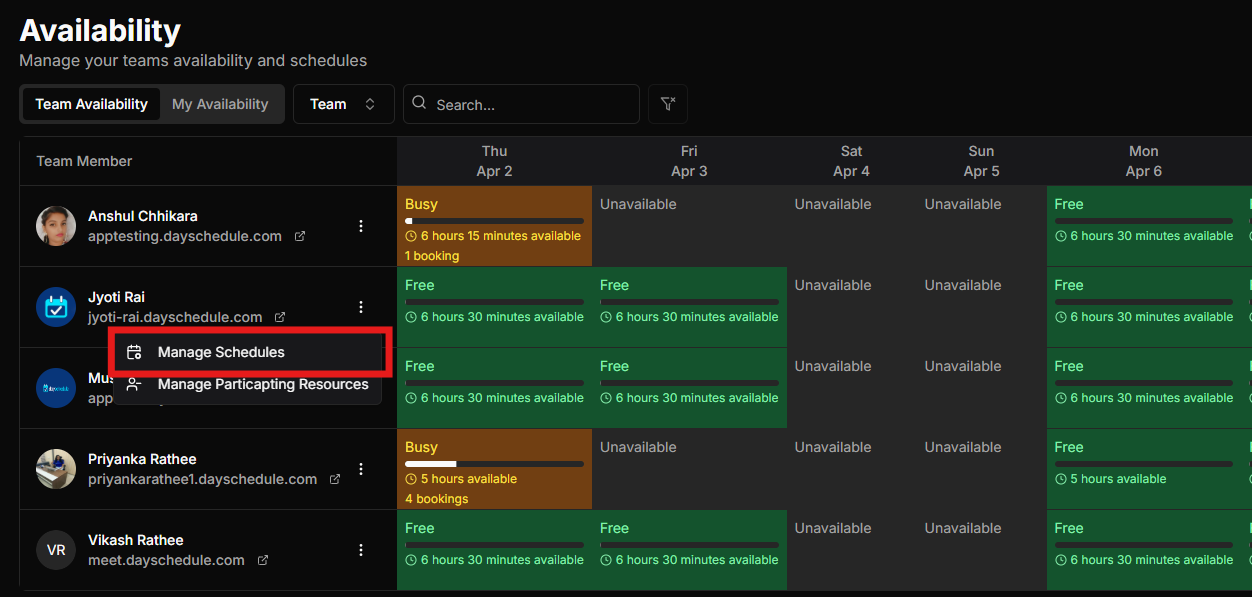Select the Team Availability view
1252x597 pixels.
click(91, 104)
